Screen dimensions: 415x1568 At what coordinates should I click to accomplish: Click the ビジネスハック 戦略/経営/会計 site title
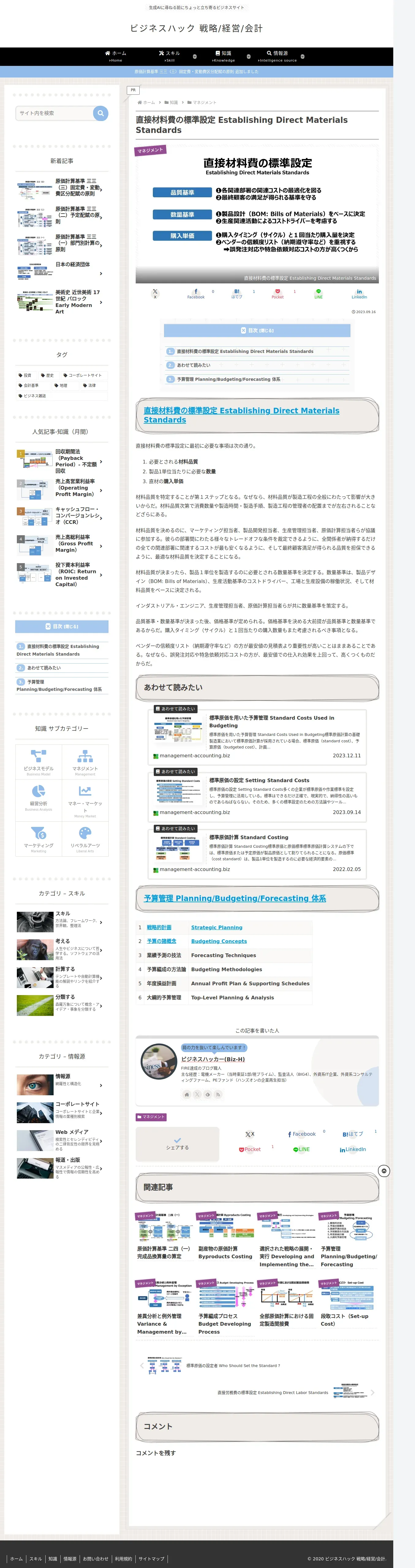tap(196, 28)
